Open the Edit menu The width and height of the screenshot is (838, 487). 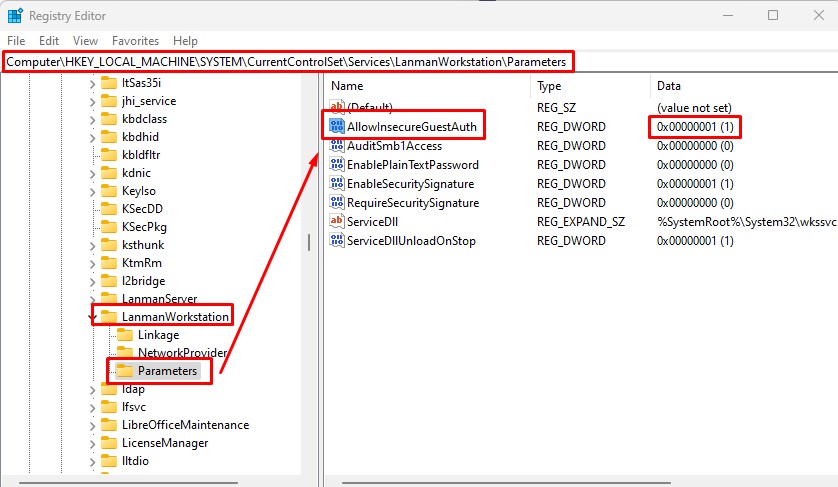(x=49, y=41)
